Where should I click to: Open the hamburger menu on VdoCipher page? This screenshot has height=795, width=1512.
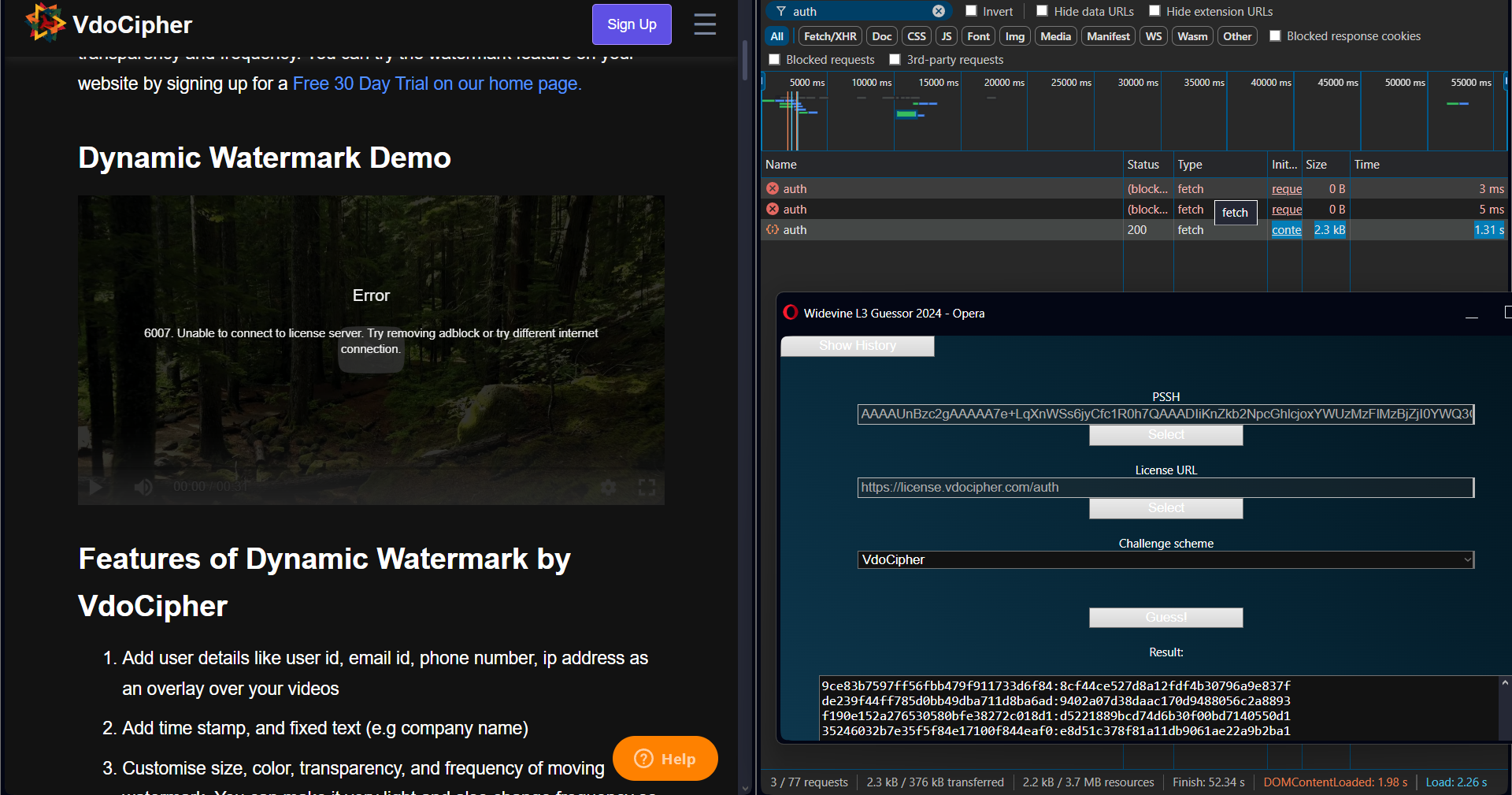pos(705,24)
